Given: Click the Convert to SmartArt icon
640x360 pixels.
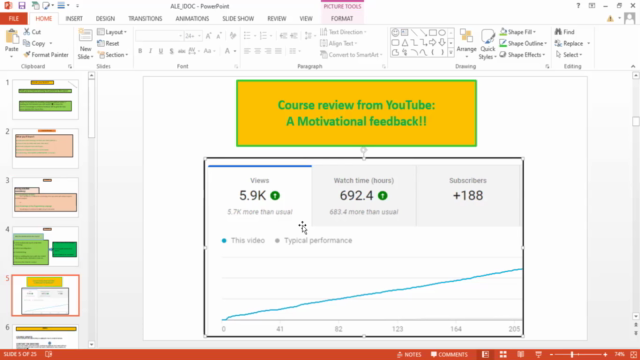Looking at the screenshot, I should (324, 55).
